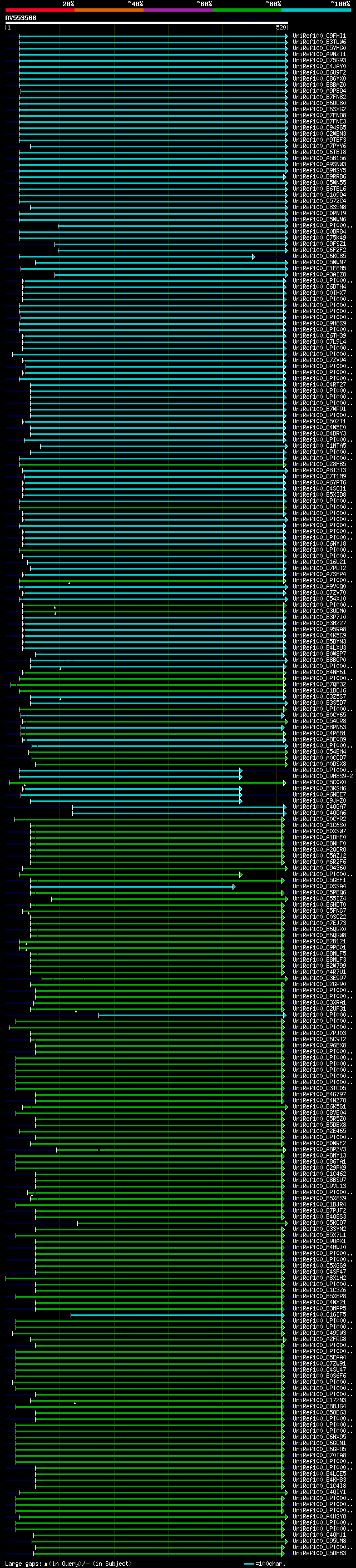Click entry UniRef100_Q3E997
Viewport: 356px width, 1568px height.
pyautogui.click(x=319, y=978)
